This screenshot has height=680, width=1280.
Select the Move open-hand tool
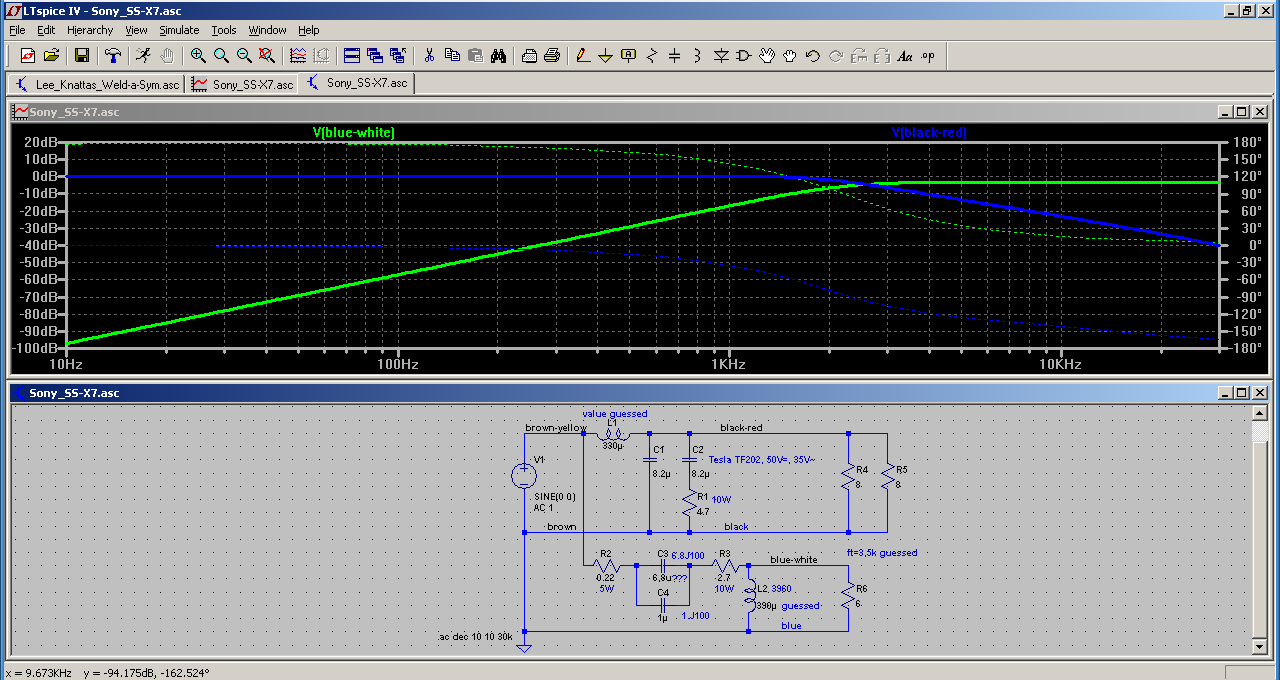(767, 55)
